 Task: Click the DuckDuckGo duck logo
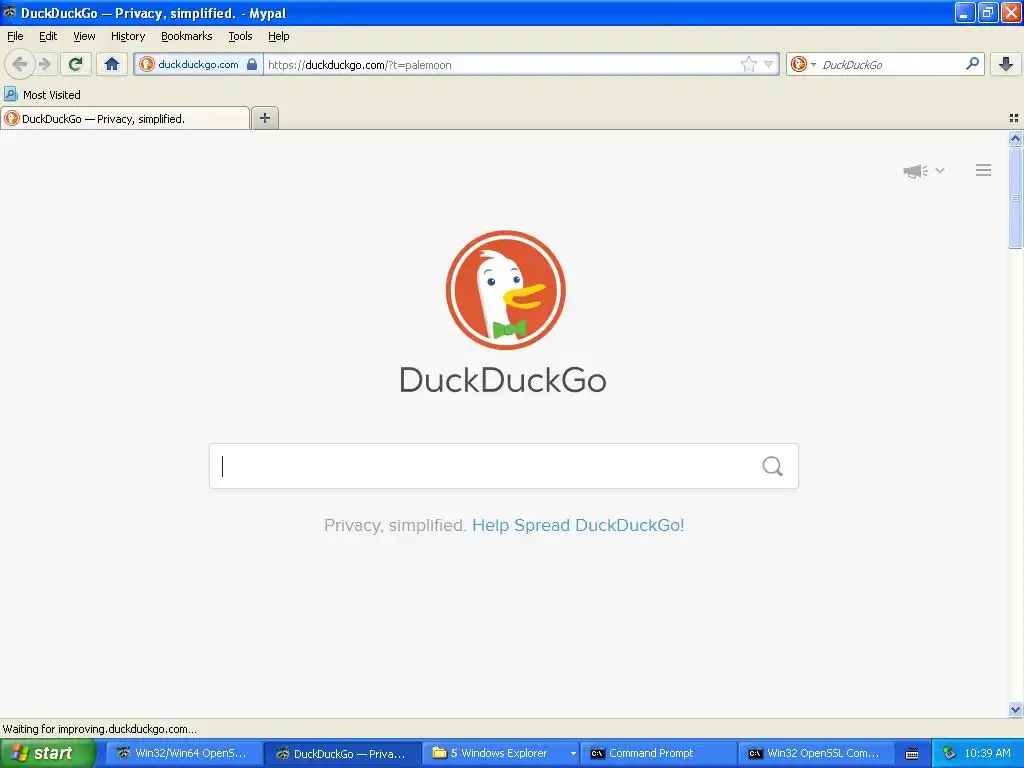[505, 290]
